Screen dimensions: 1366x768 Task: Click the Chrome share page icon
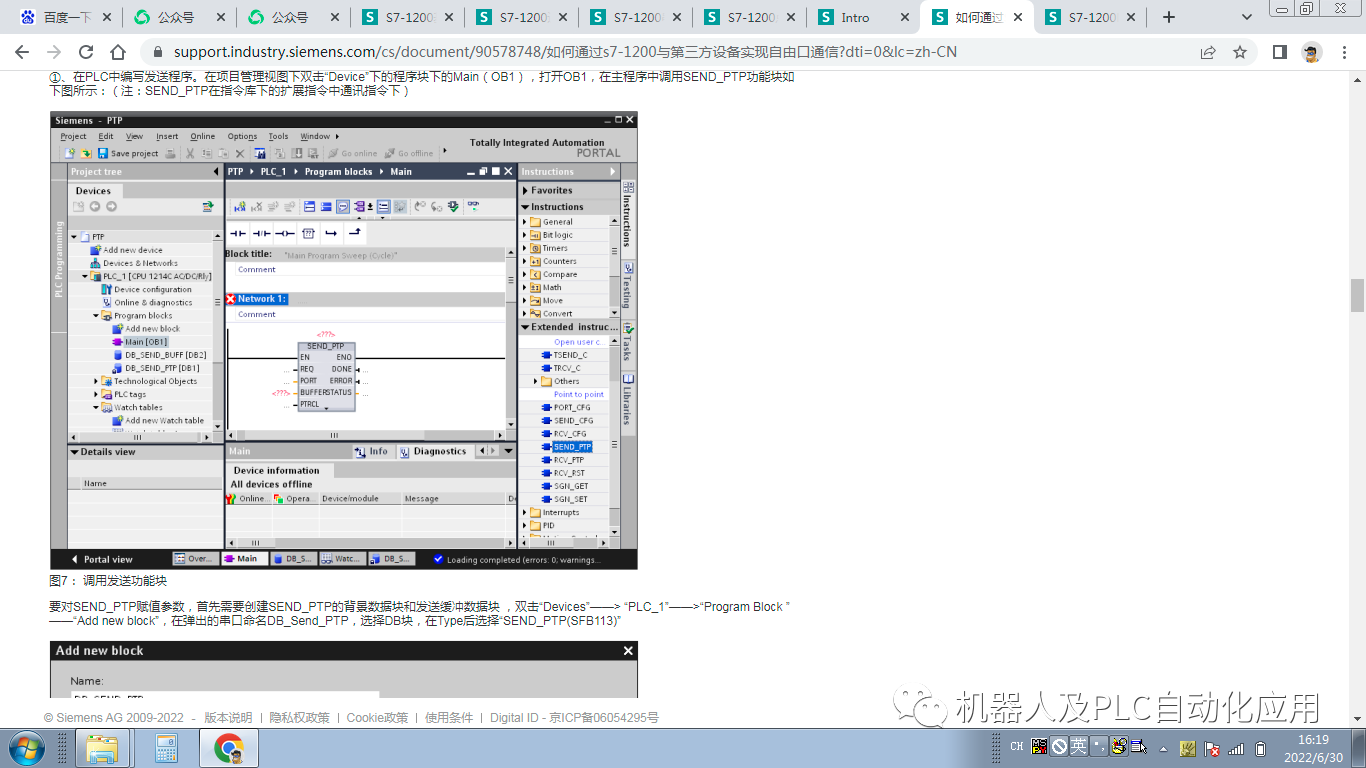tap(1208, 52)
